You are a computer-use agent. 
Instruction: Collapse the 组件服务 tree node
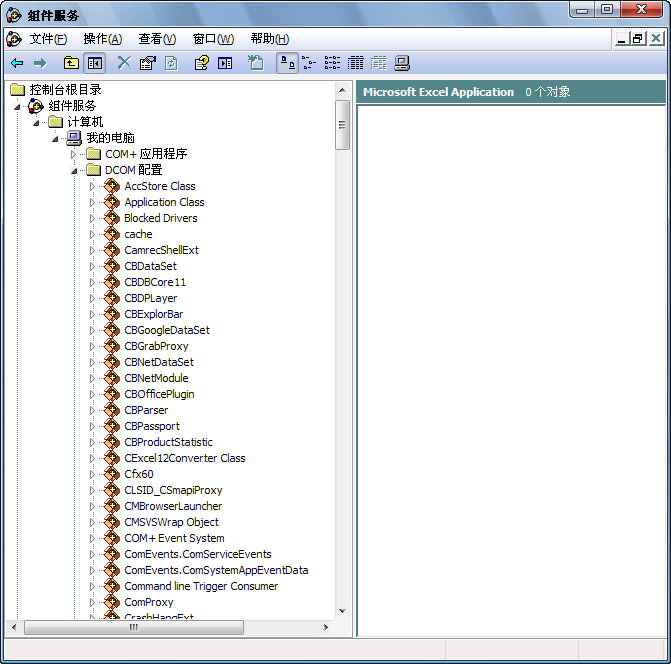(17, 107)
